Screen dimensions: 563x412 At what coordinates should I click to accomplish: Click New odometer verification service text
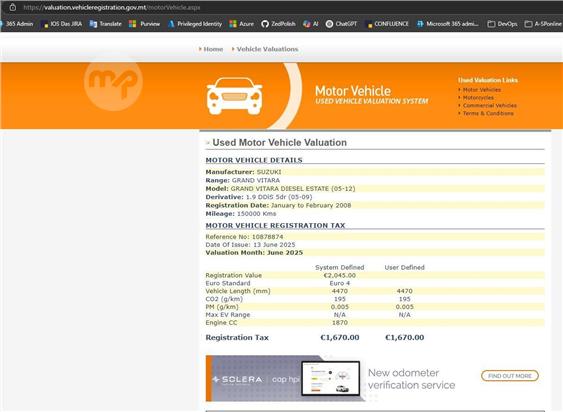[x=411, y=379]
